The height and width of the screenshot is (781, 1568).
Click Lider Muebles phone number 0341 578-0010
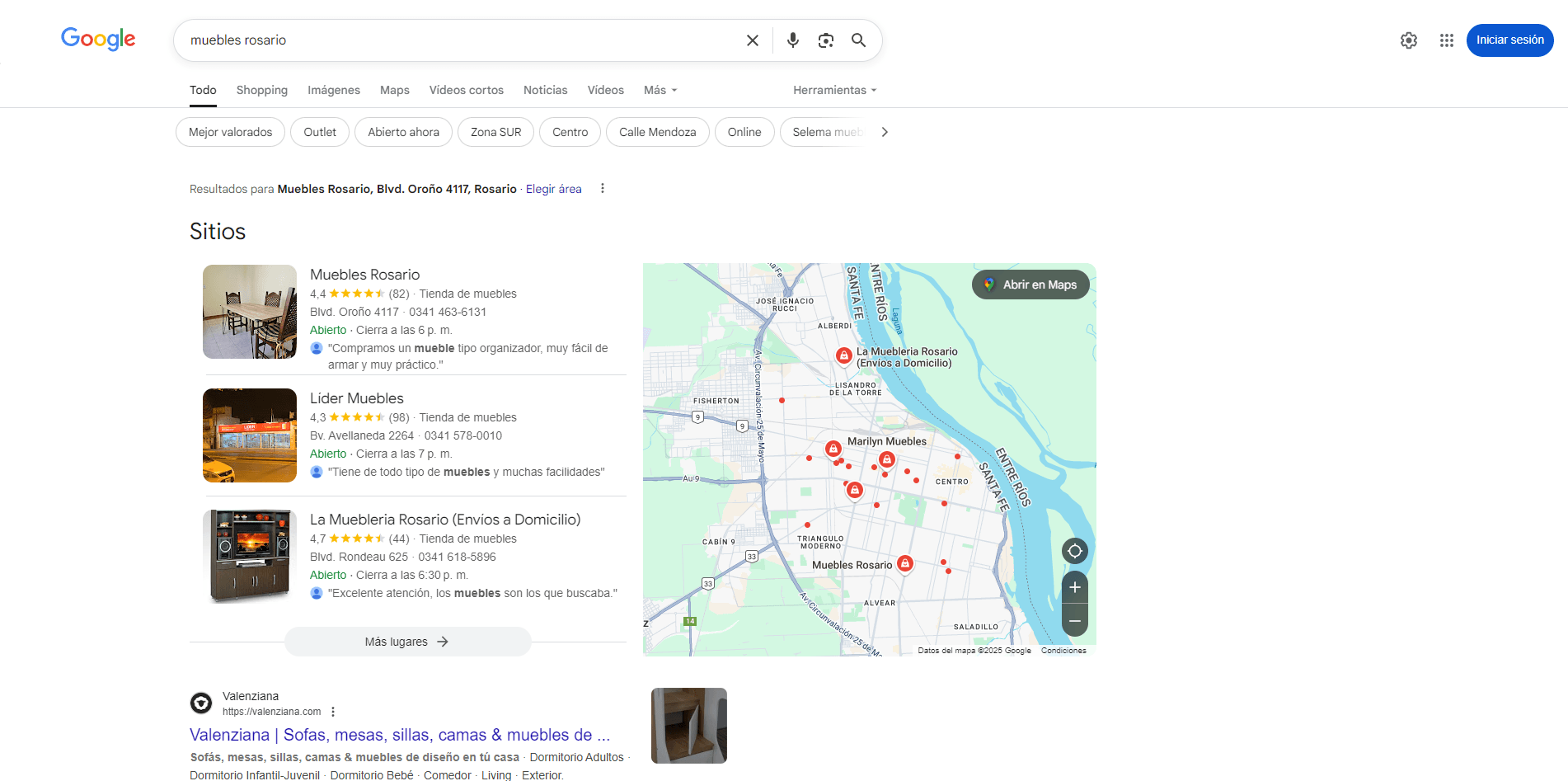(463, 435)
